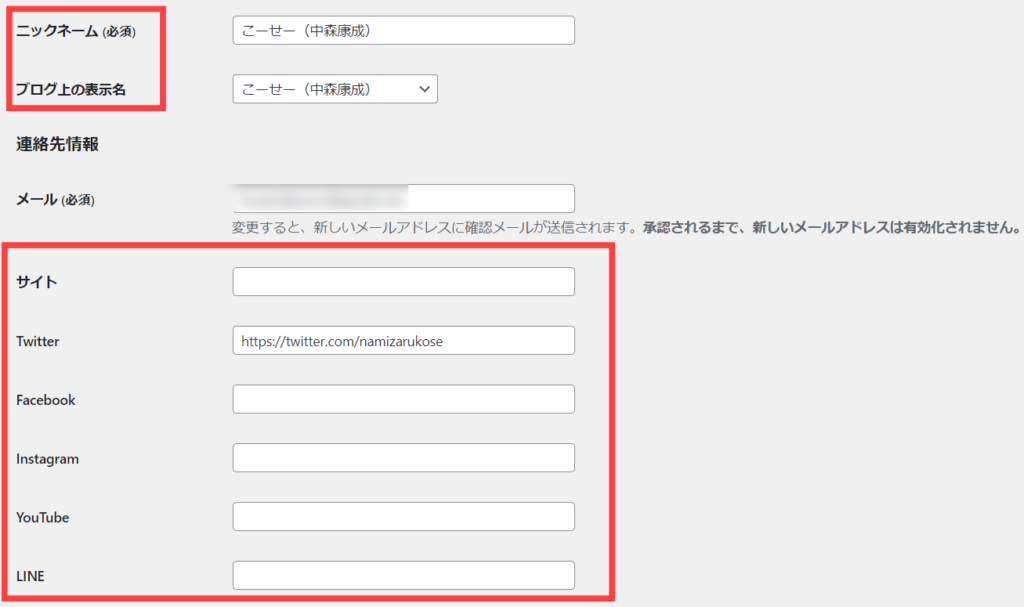Click the サイト label

coord(37,282)
